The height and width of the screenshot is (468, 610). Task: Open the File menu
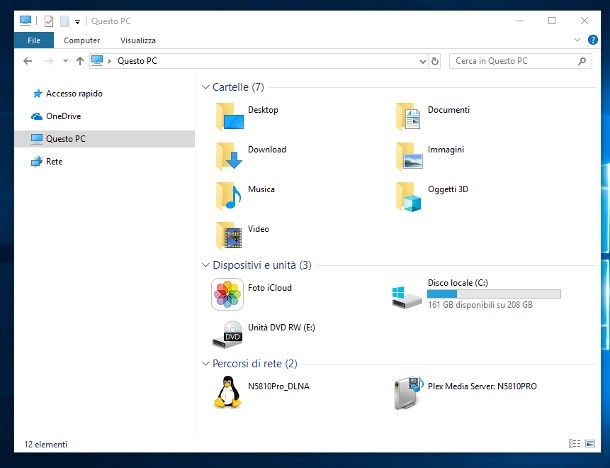click(x=34, y=40)
